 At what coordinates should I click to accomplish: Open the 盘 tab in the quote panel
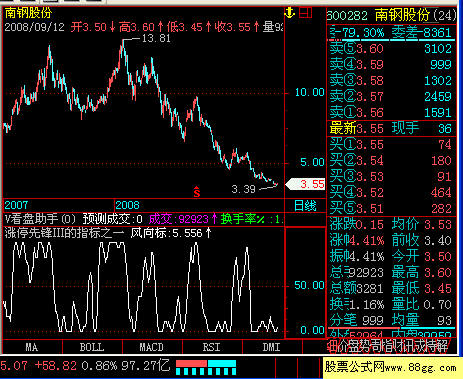pos(354,347)
